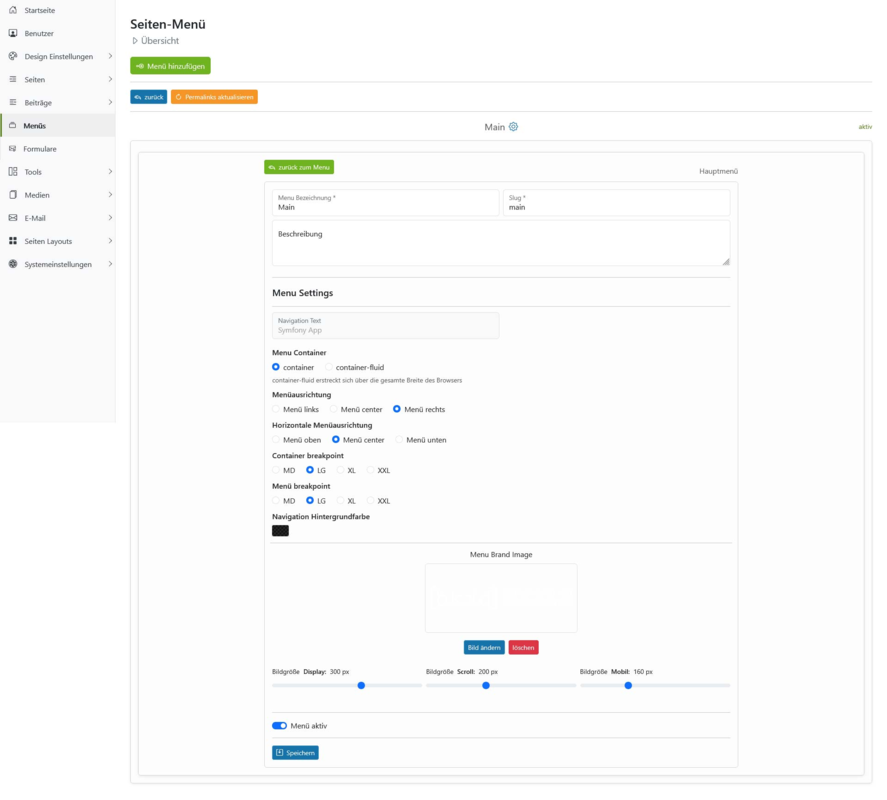Click the Design Einstellungen palette icon

click(13, 56)
